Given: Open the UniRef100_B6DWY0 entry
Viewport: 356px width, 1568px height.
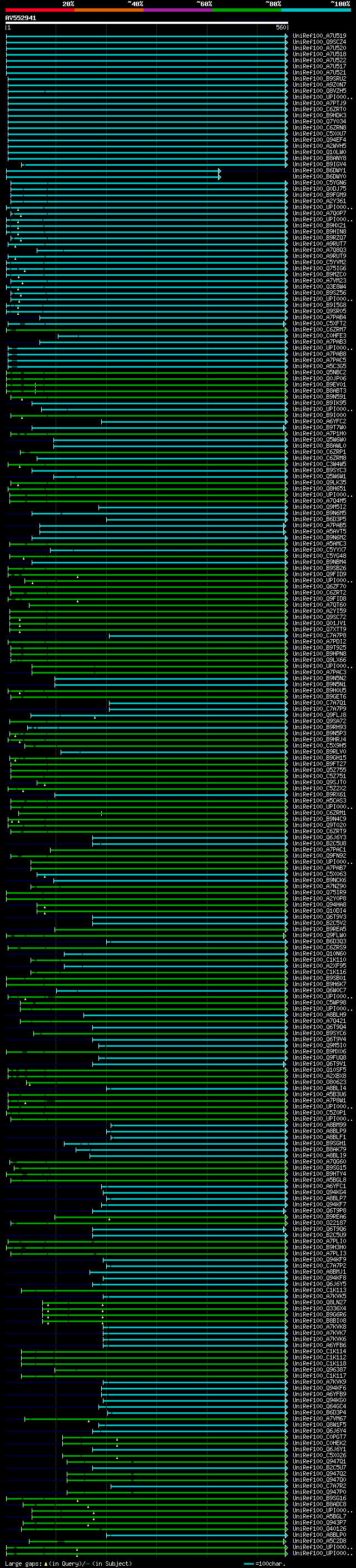Looking at the screenshot, I should click(x=319, y=176).
